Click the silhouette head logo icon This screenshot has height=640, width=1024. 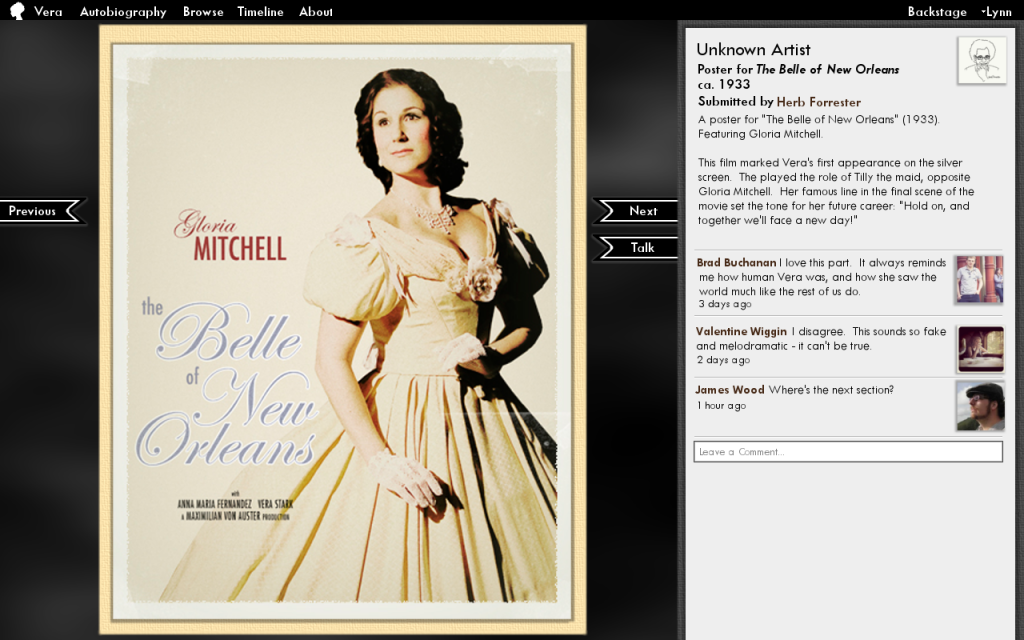17,11
